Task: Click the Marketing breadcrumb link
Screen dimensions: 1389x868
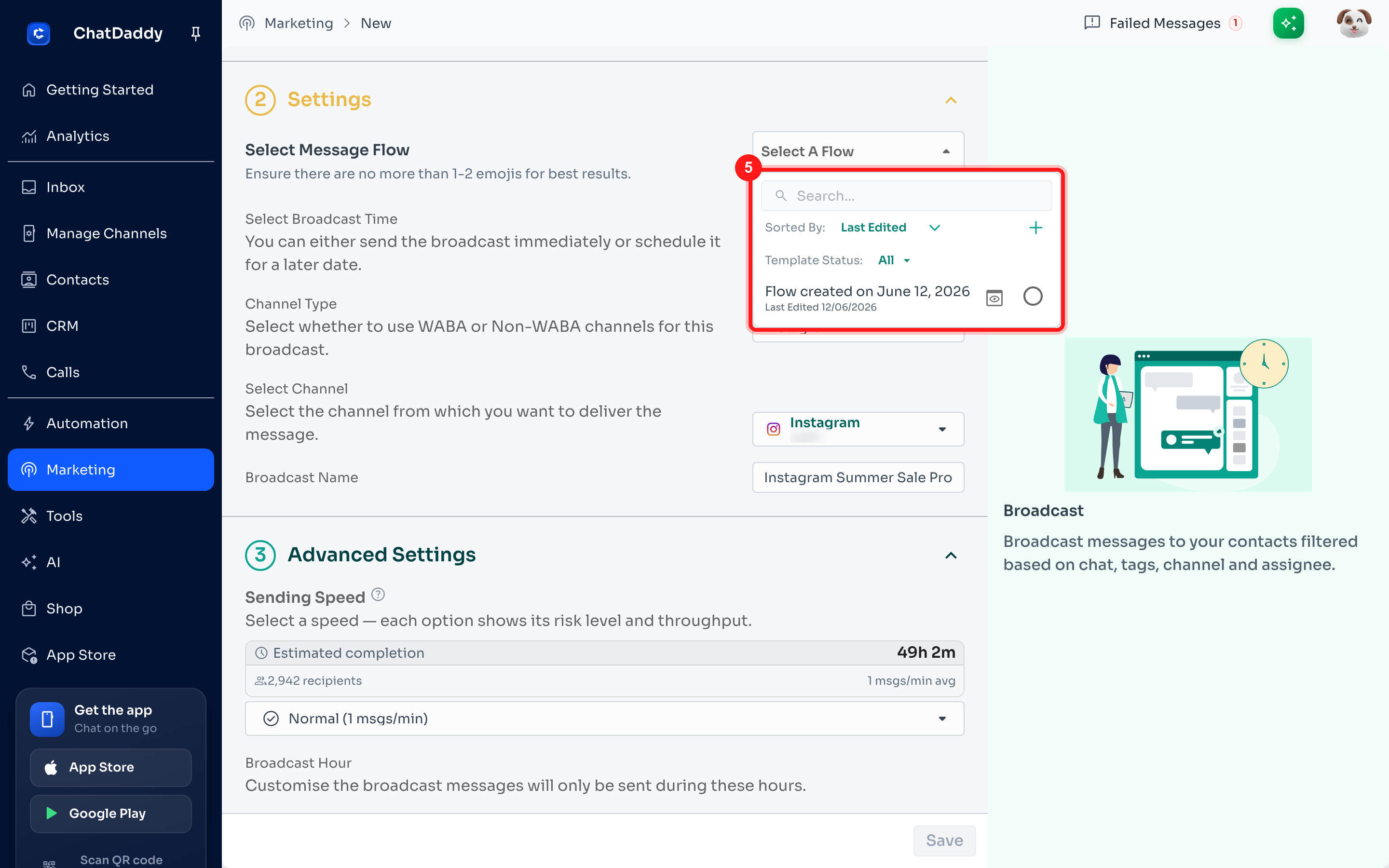Action: [x=299, y=23]
